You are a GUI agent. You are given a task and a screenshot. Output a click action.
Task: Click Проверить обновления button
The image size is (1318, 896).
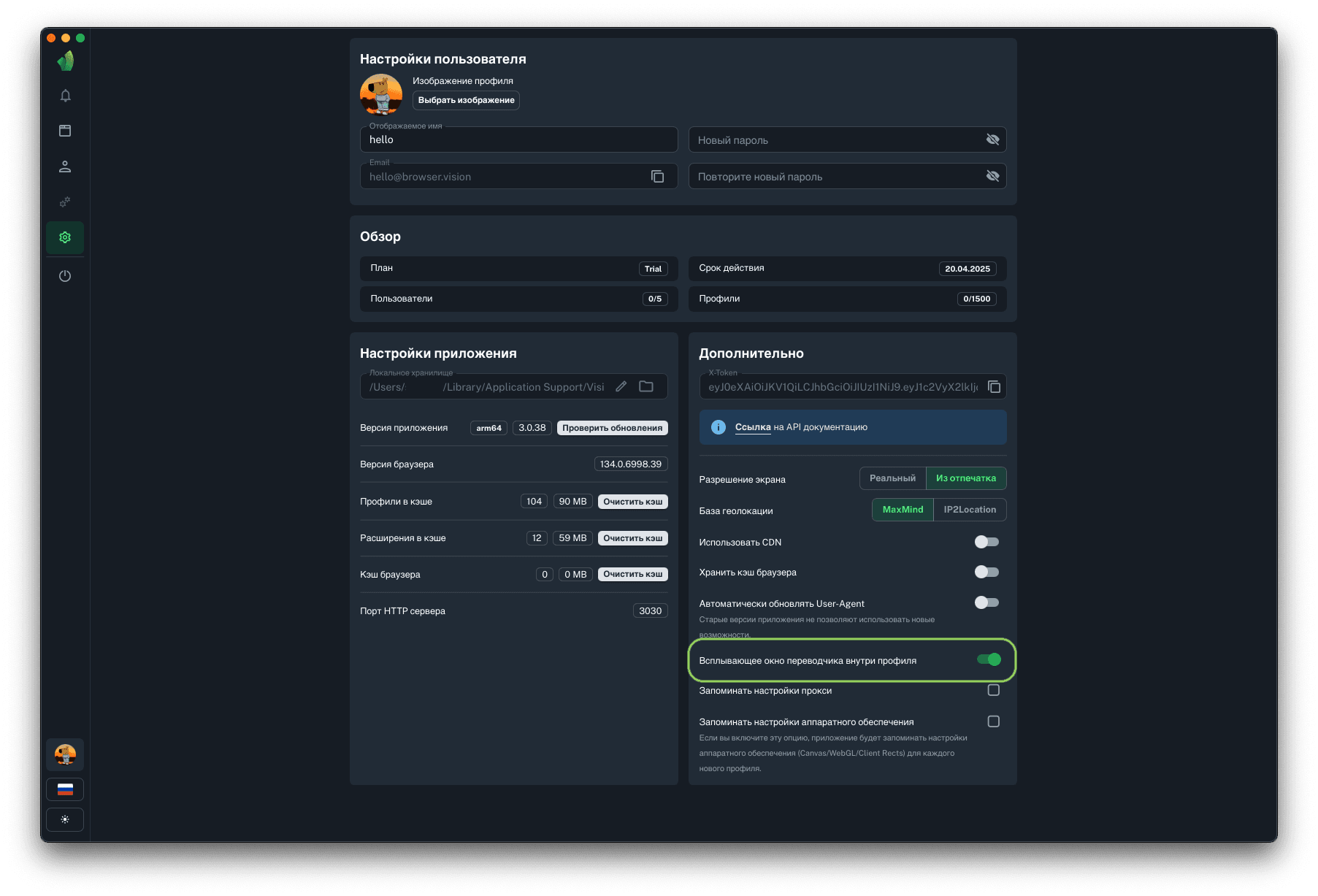[612, 428]
